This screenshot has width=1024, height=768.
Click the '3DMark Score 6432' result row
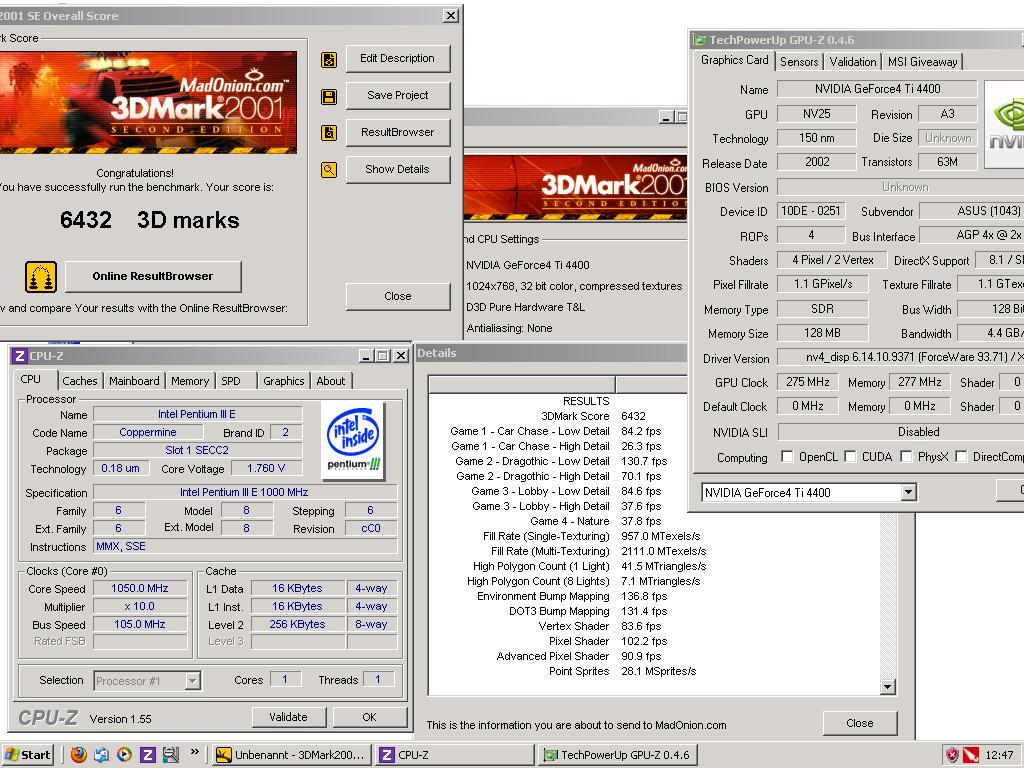tap(593, 416)
